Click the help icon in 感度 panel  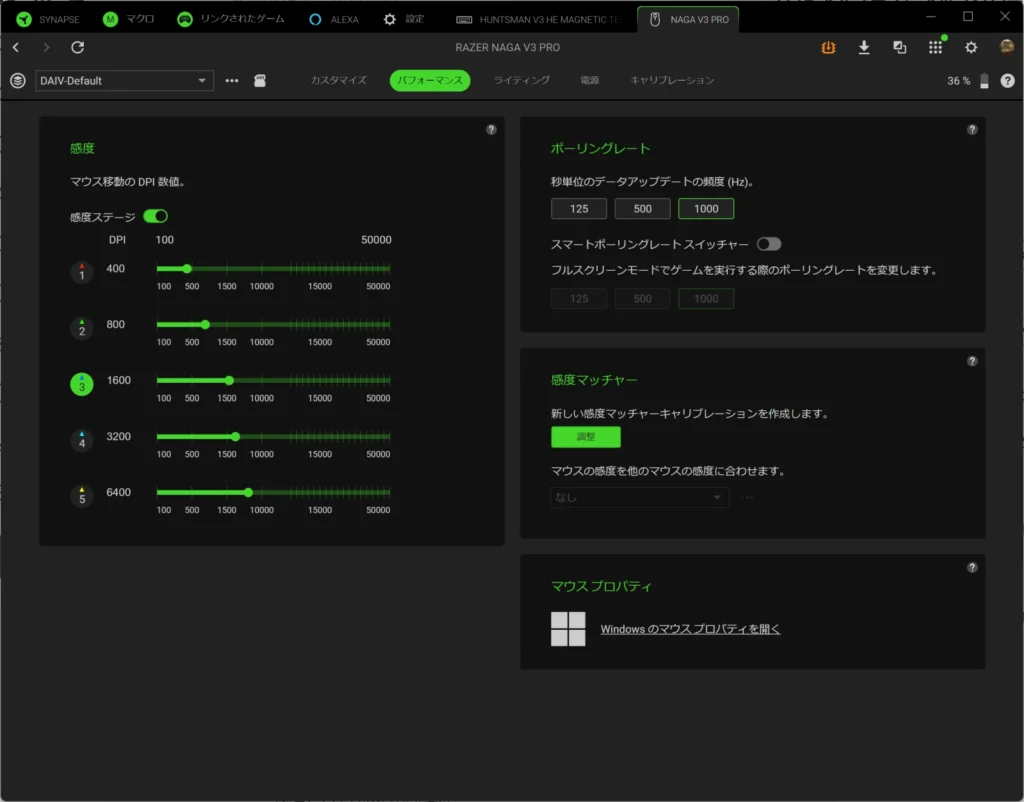click(491, 129)
